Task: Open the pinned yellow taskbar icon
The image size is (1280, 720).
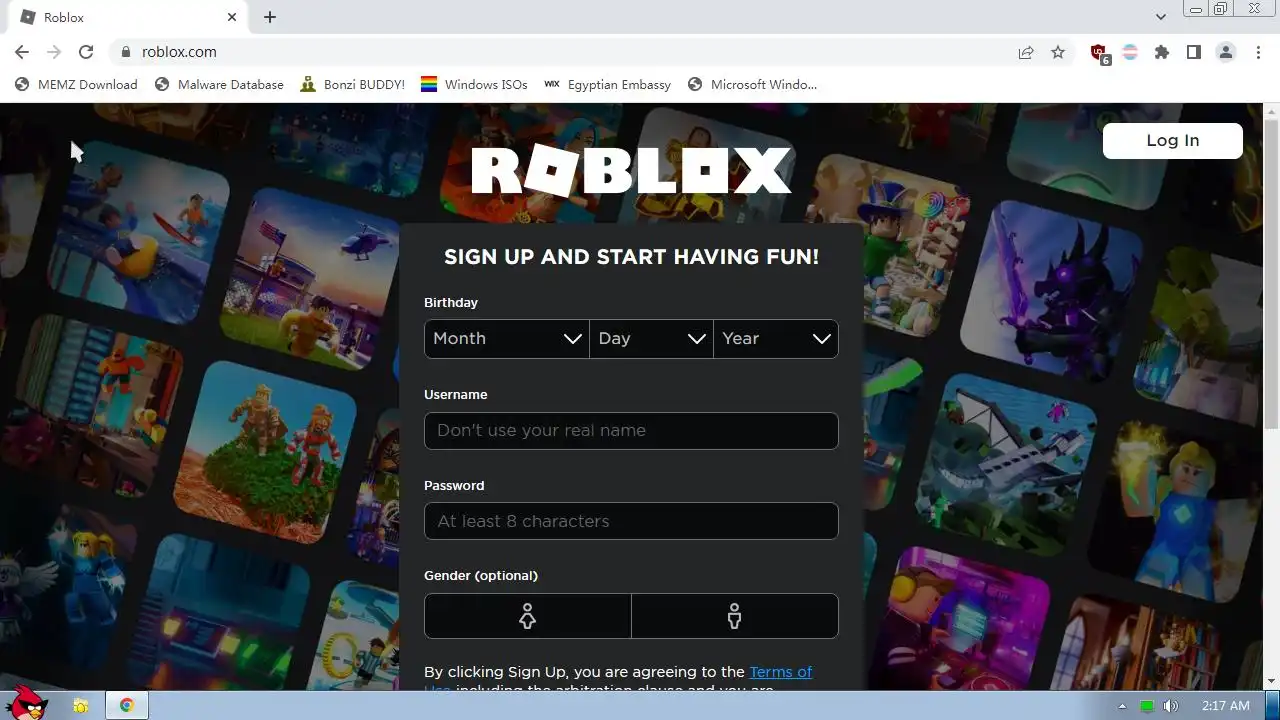Action: pos(81,706)
